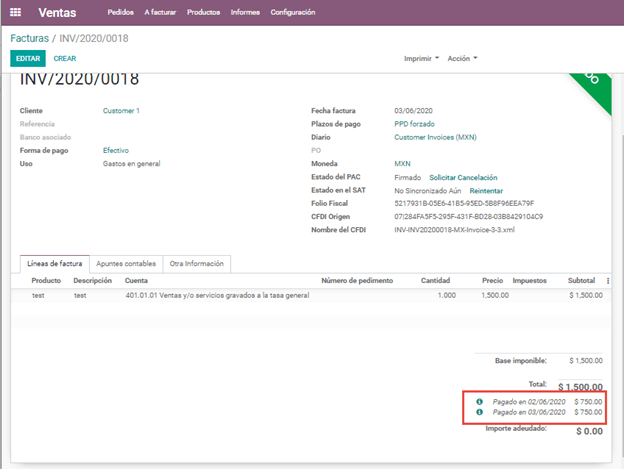Click the CREAR button
624x469 pixels.
[65, 59]
